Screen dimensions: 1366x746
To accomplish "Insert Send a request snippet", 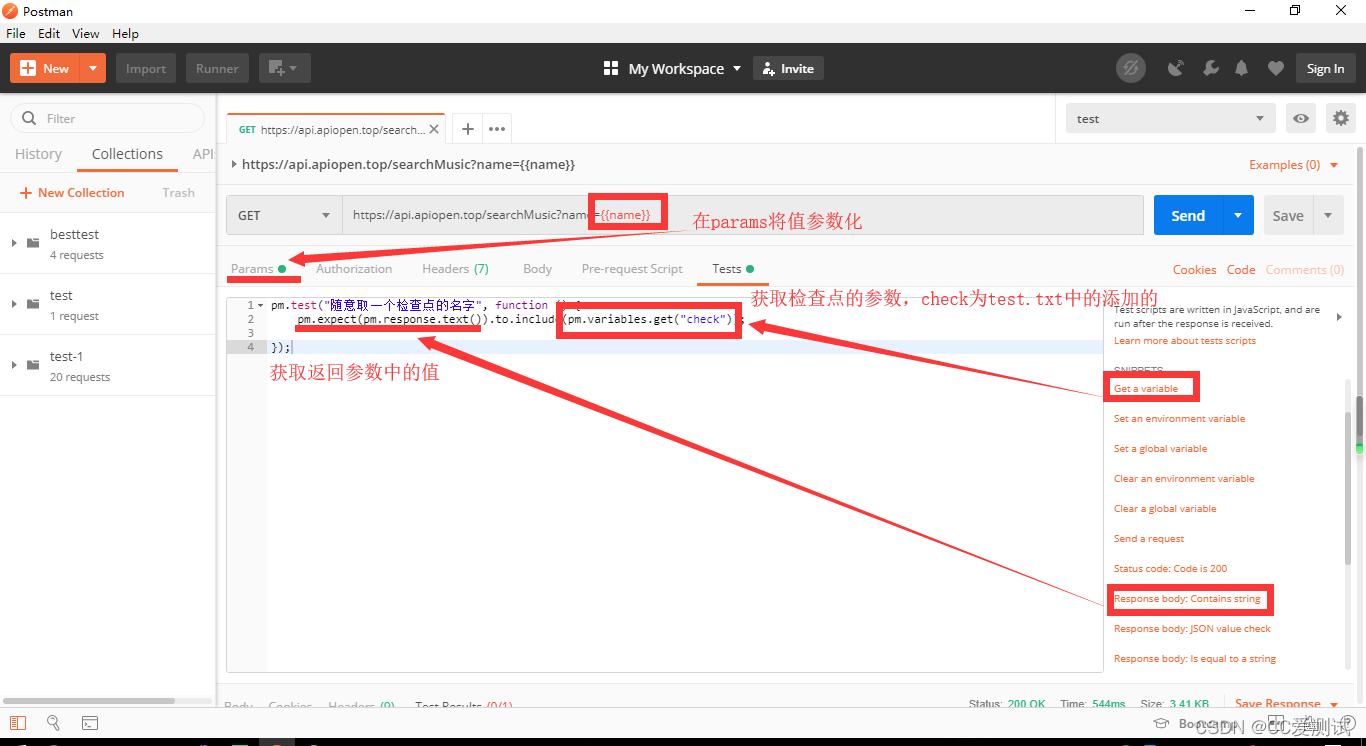I will click(x=1148, y=538).
